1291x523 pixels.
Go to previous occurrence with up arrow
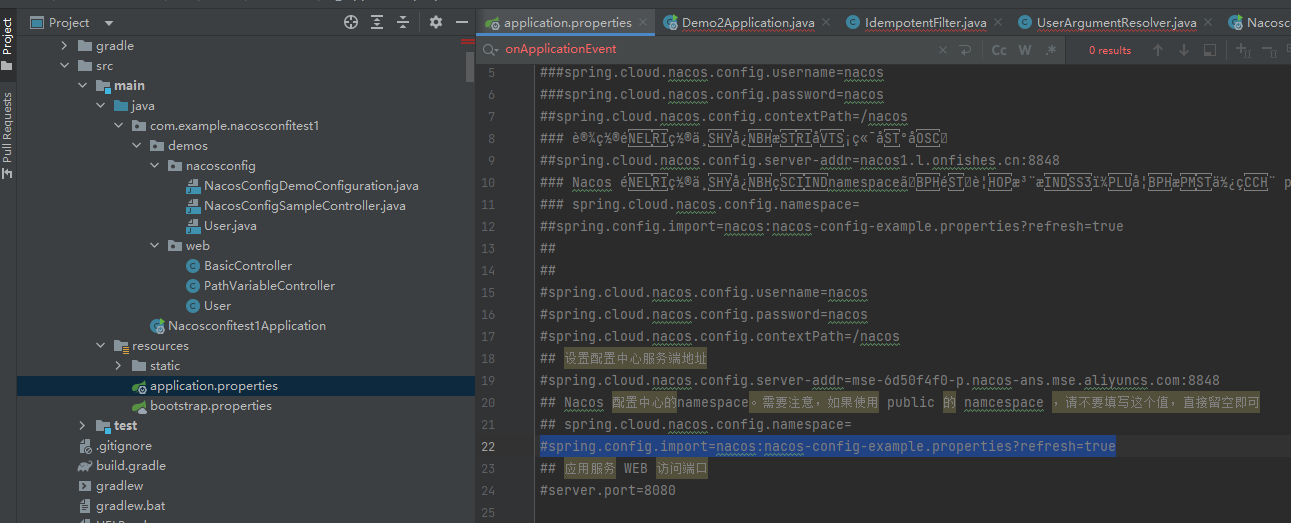[x=1158, y=50]
